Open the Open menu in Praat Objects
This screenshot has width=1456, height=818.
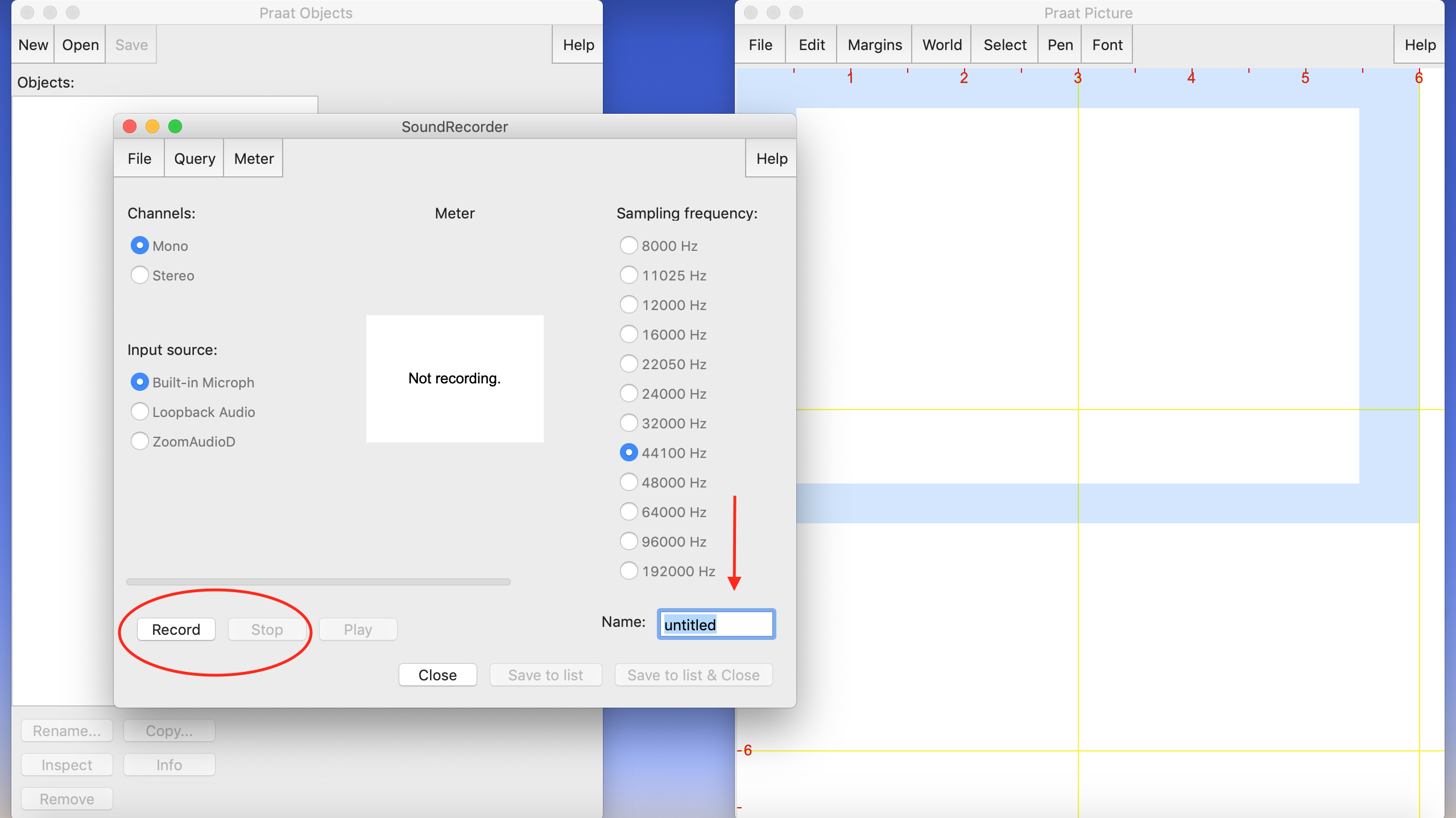[x=80, y=45]
